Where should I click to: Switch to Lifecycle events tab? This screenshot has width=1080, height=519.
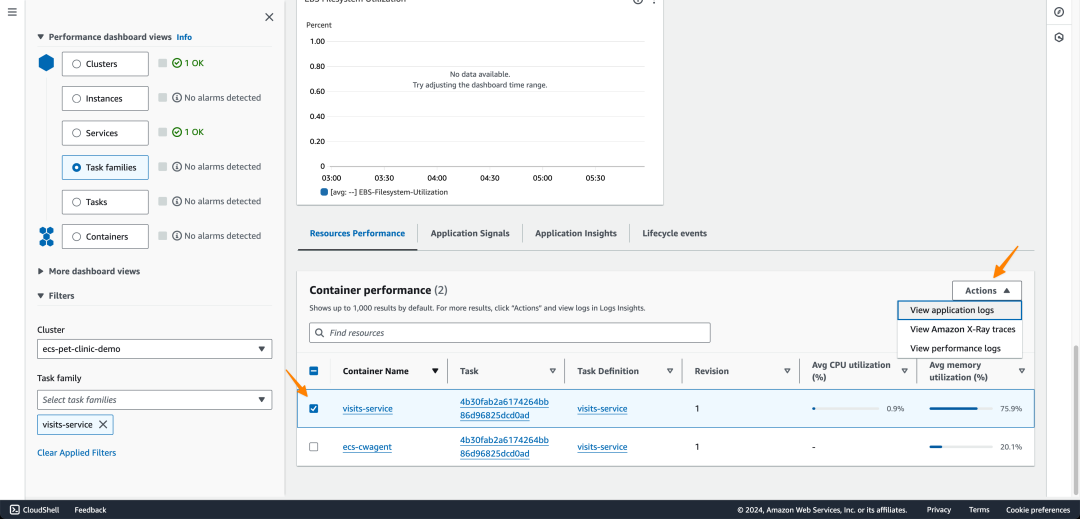[x=674, y=233]
